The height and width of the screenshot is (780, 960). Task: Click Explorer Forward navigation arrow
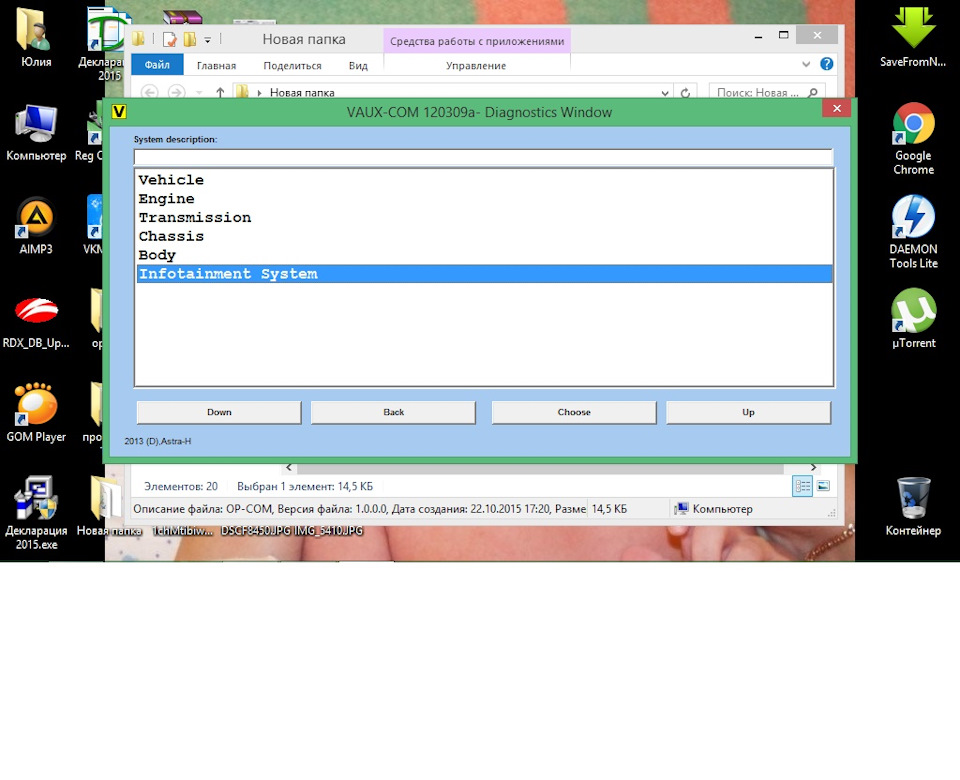pyautogui.click(x=176, y=92)
